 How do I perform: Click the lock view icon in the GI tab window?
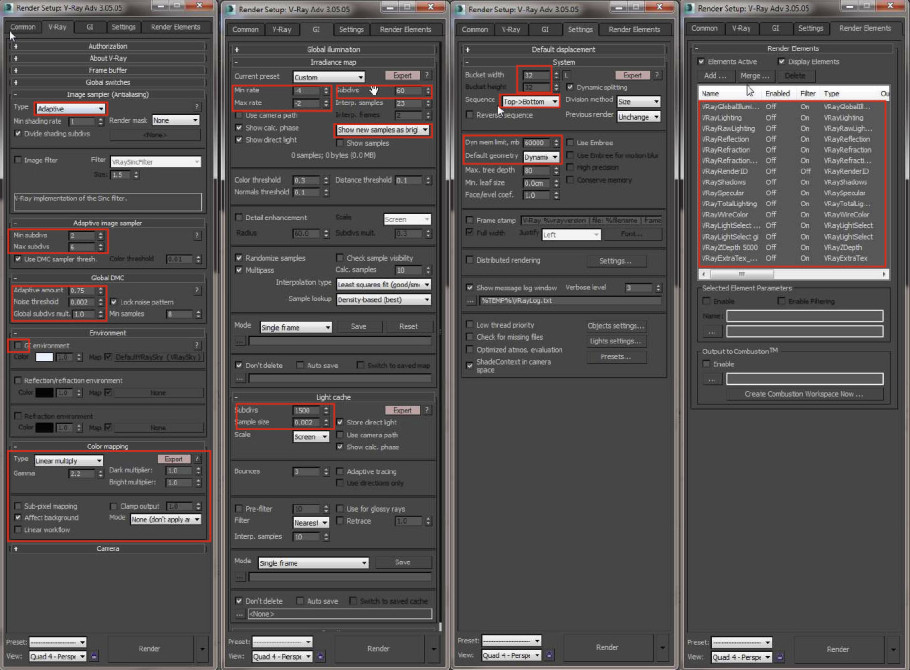(x=320, y=657)
